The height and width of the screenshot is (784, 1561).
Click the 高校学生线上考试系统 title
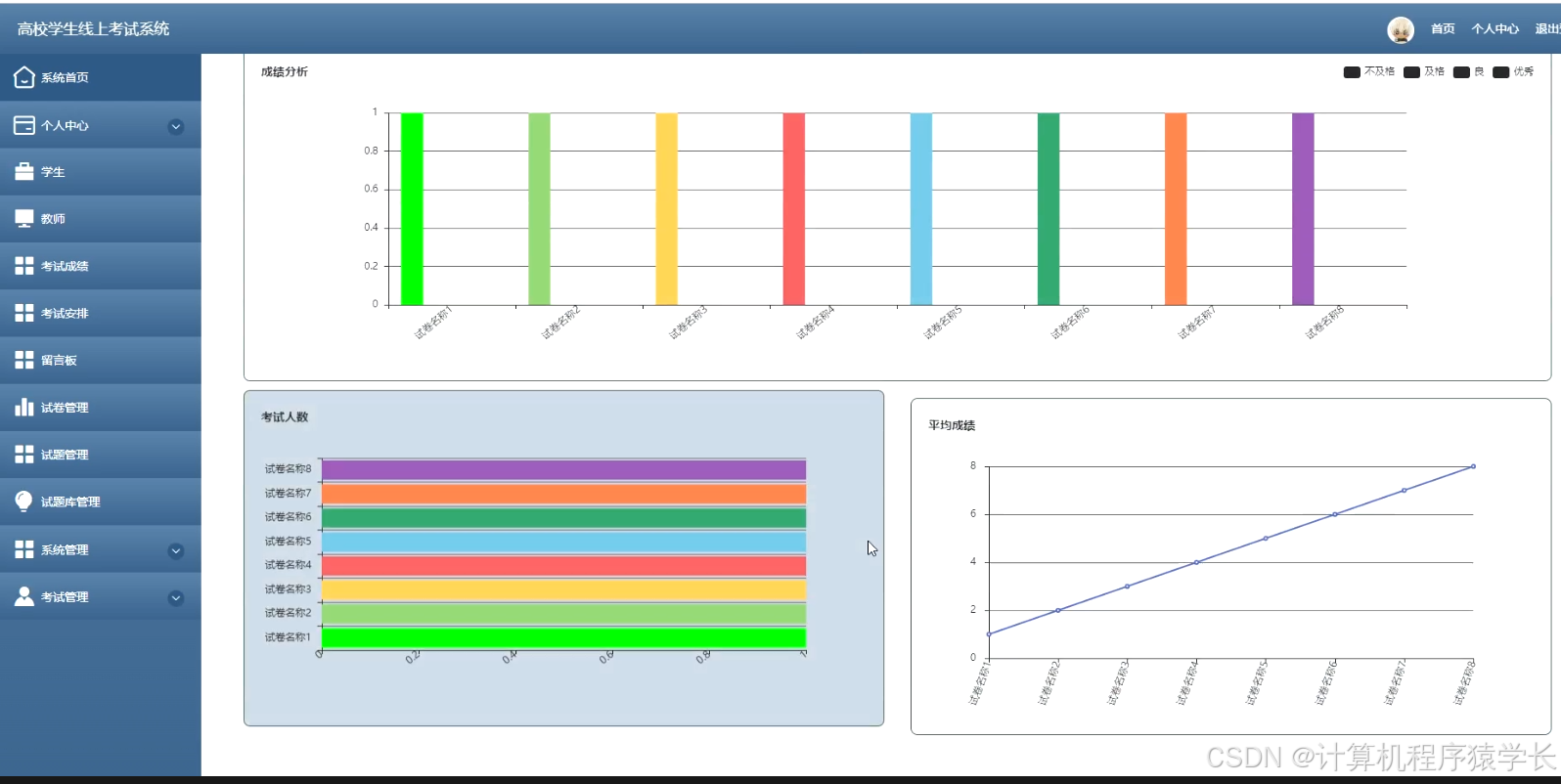pos(93,29)
